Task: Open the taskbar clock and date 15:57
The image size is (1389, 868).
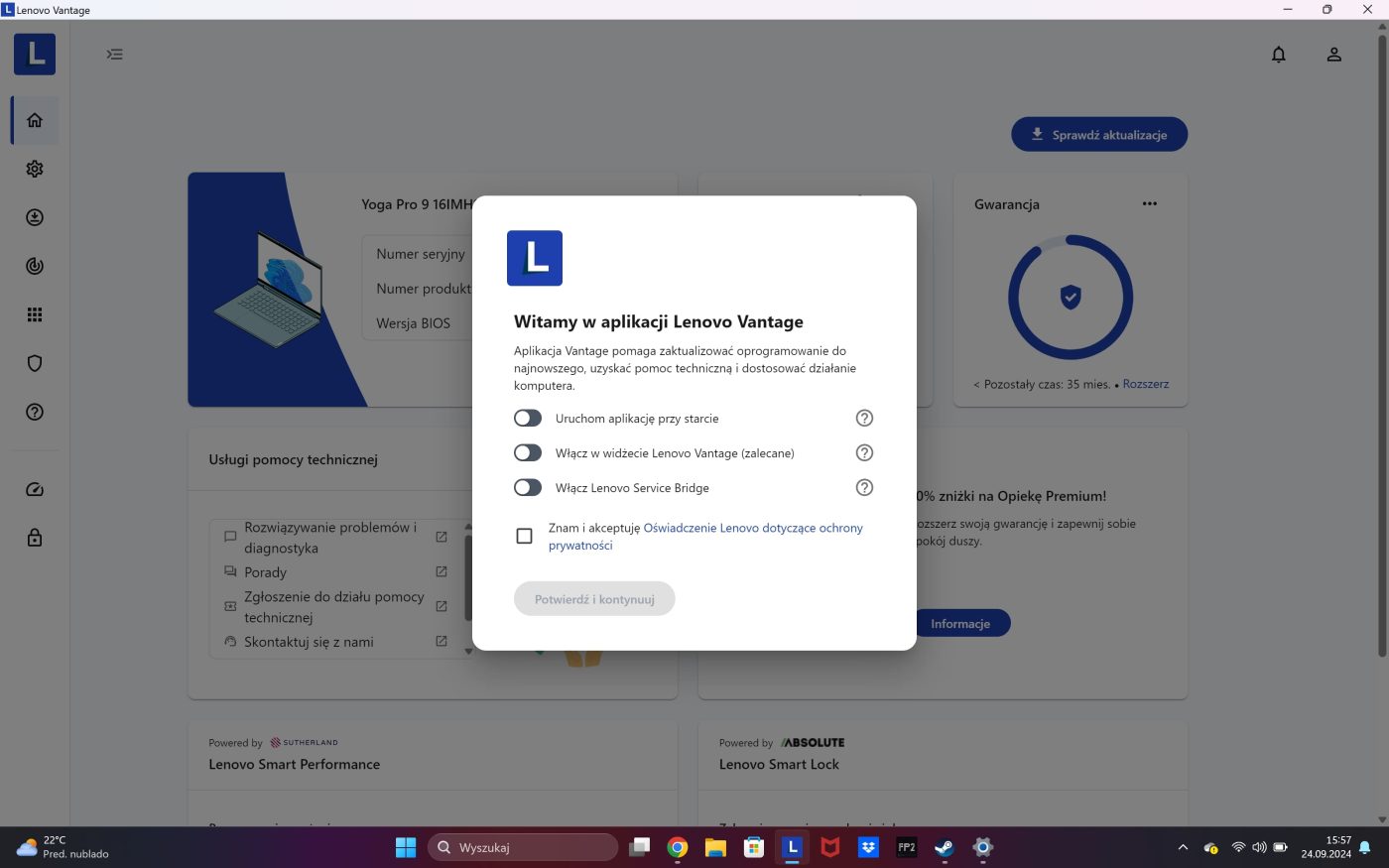Action: [1326, 847]
